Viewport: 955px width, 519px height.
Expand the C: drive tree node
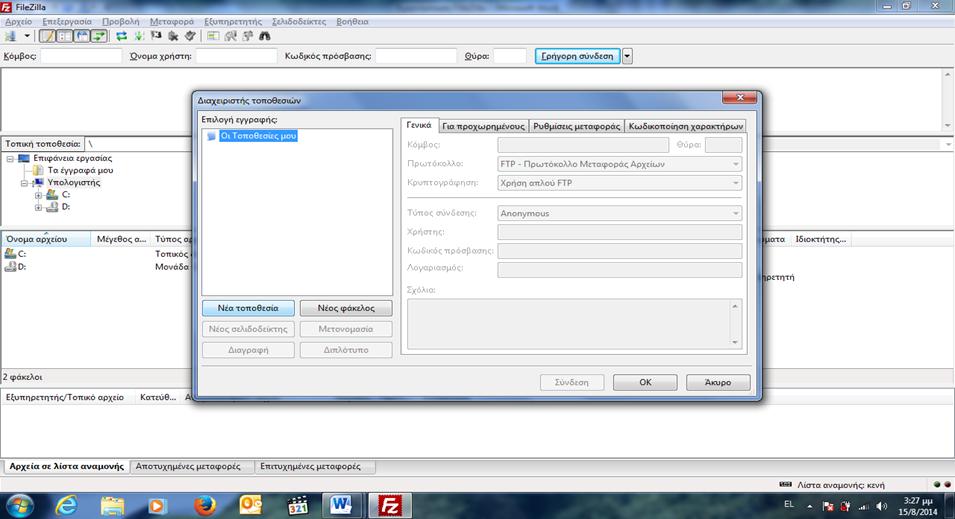(x=38, y=195)
